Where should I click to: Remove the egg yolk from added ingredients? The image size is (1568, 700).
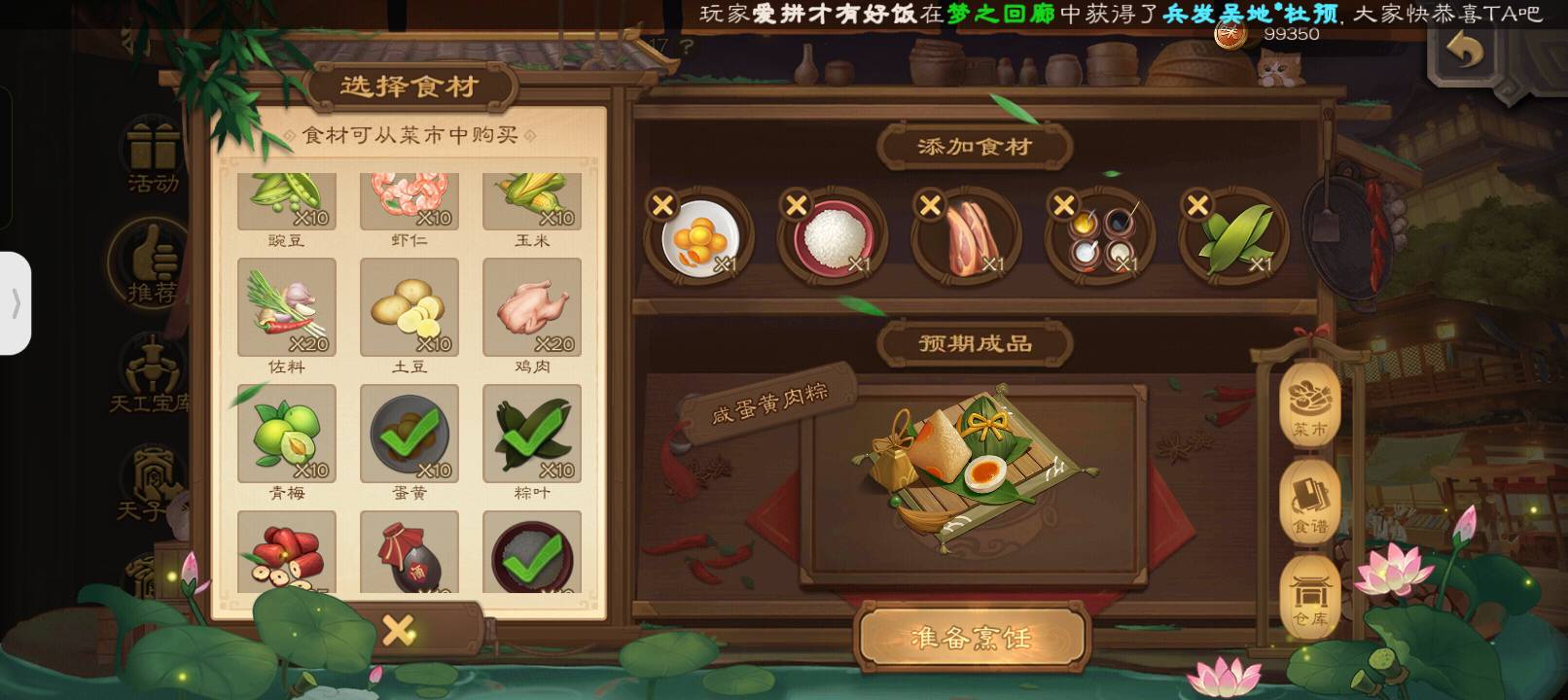[x=662, y=205]
